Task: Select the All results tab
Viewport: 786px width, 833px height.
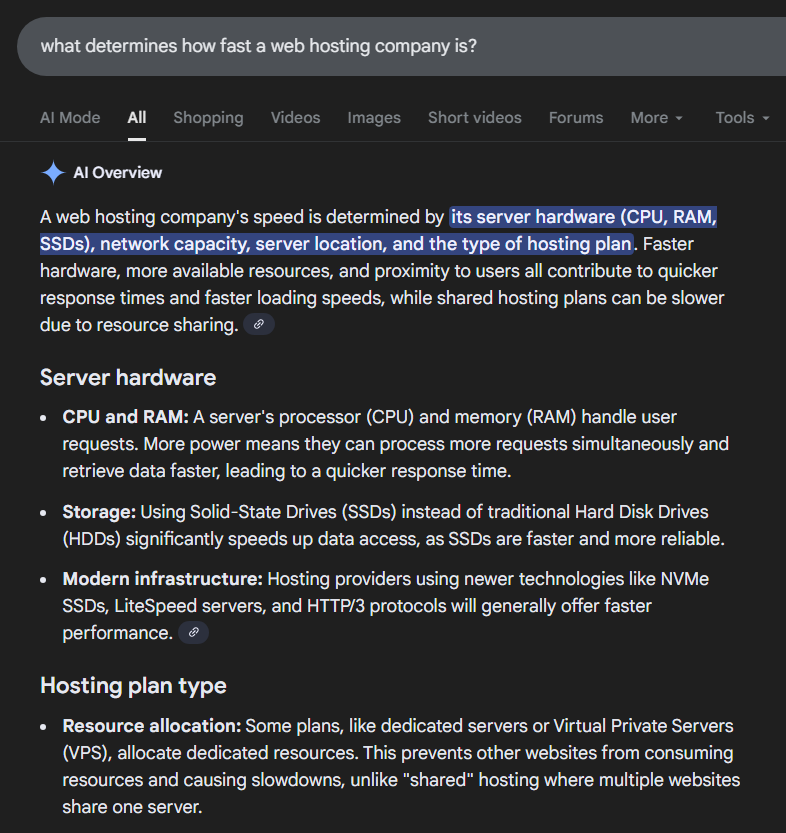Action: pos(137,118)
